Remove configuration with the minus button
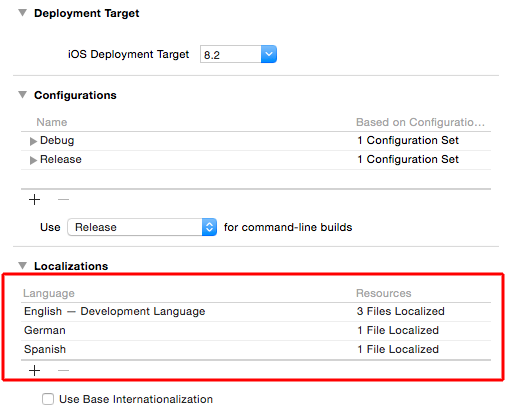This screenshot has height=414, width=512. point(63,200)
